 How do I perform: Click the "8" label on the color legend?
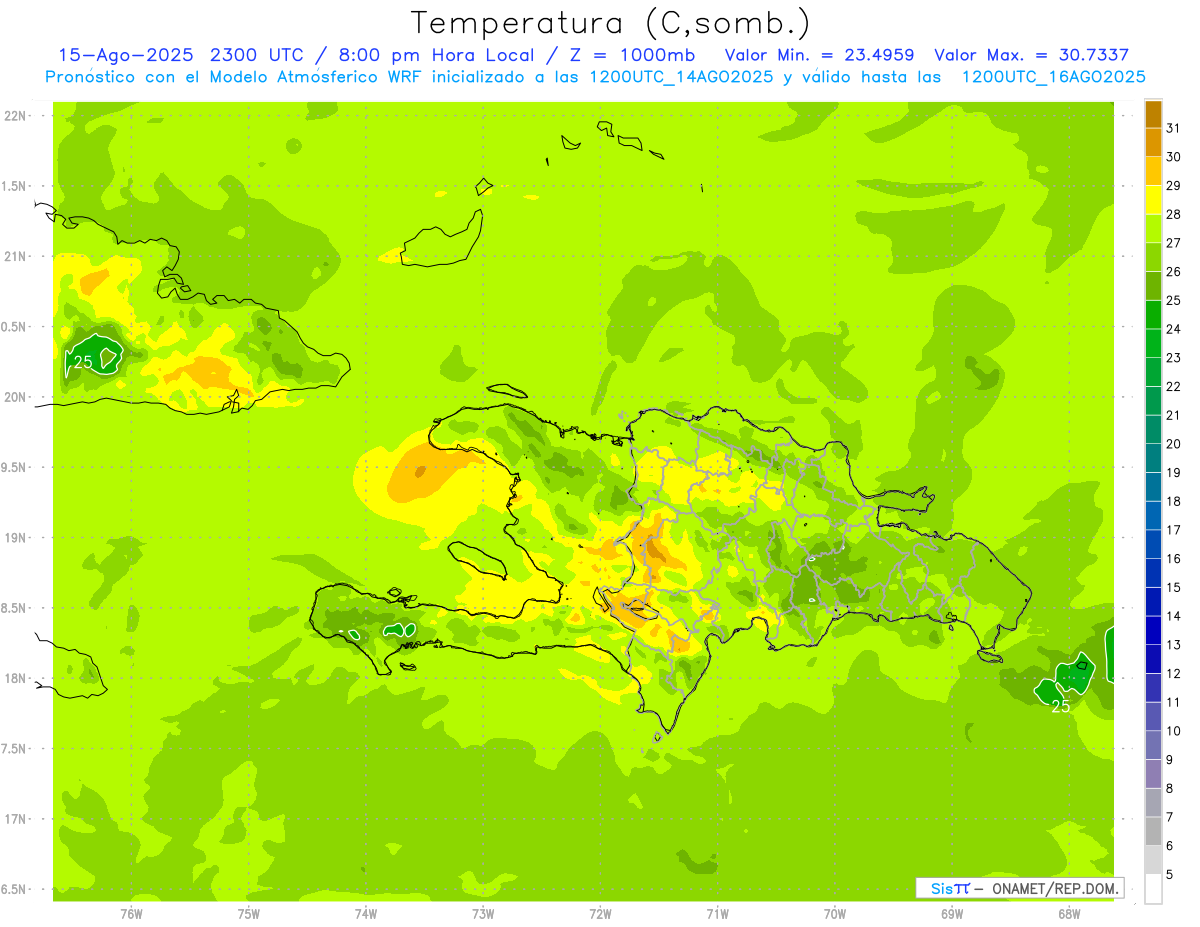[1170, 788]
